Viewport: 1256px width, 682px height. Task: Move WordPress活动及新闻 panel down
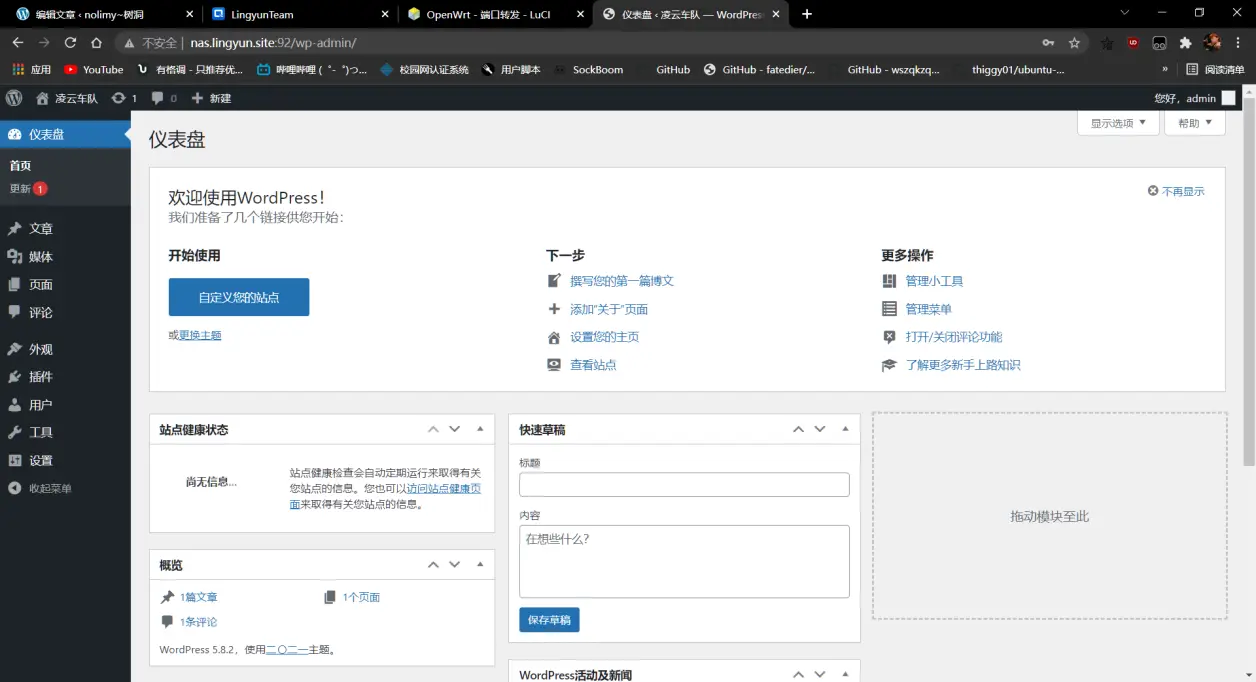(819, 674)
